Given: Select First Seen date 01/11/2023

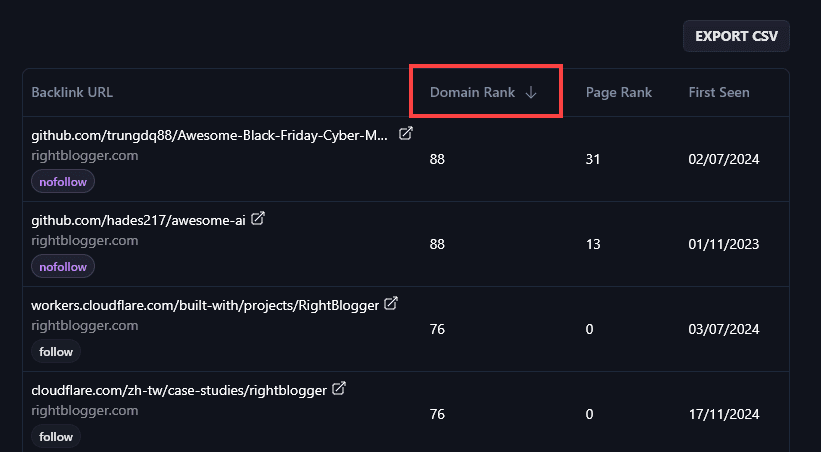Looking at the screenshot, I should [724, 244].
